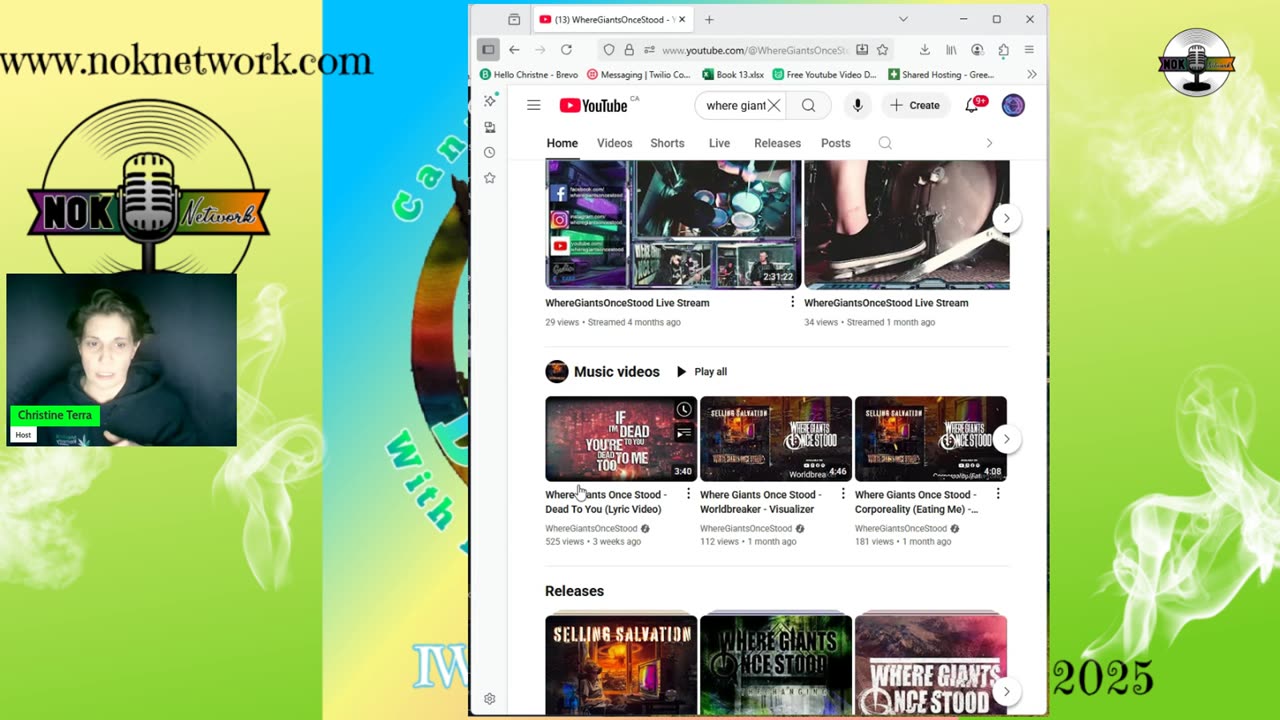The width and height of the screenshot is (1280, 720).
Task: Show next Releases arrow
Action: (1006, 691)
